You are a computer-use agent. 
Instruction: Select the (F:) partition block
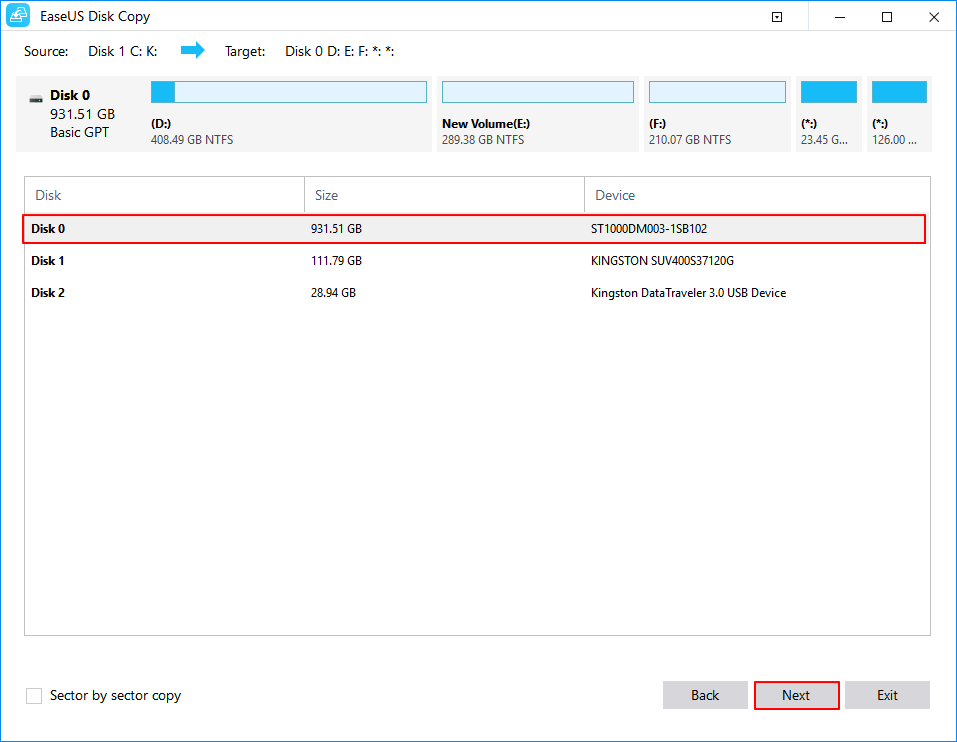click(716, 115)
